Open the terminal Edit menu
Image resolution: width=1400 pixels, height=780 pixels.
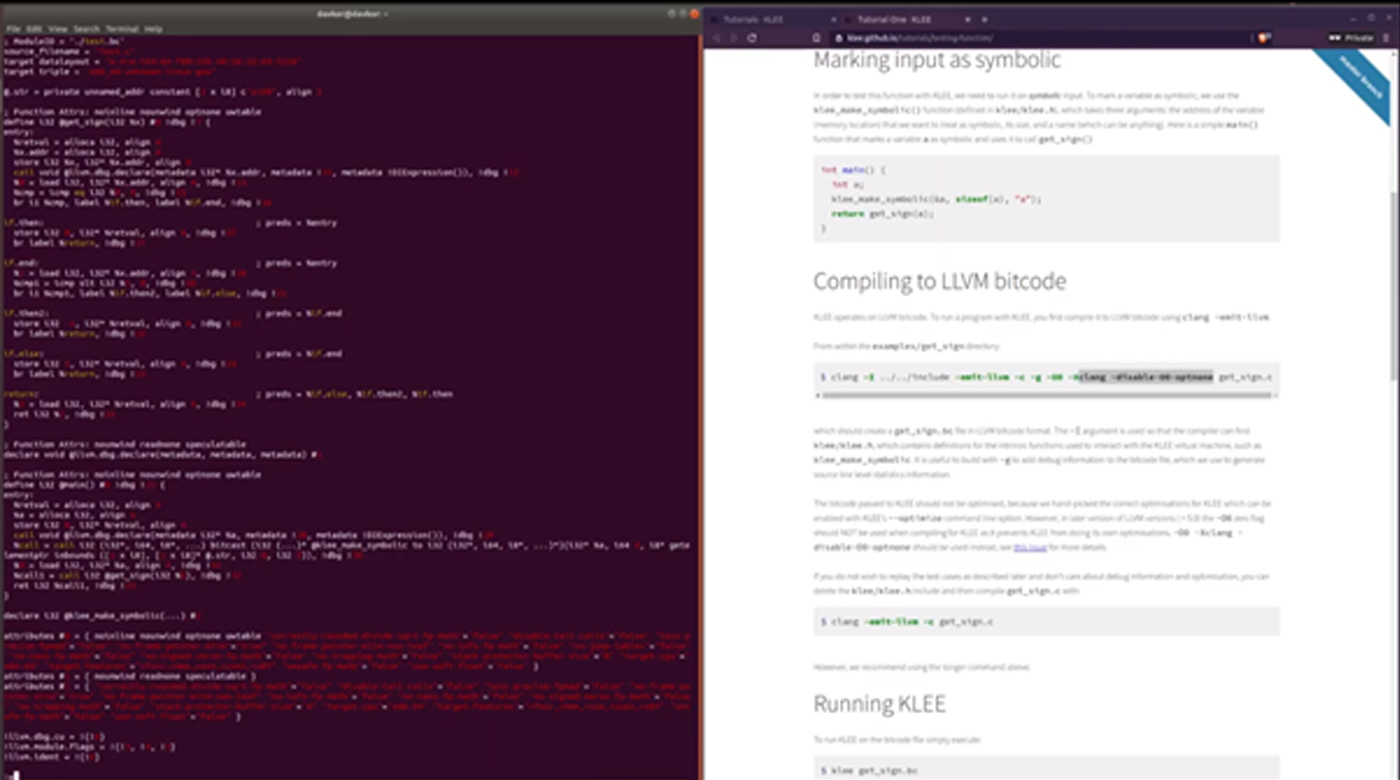tap(34, 29)
